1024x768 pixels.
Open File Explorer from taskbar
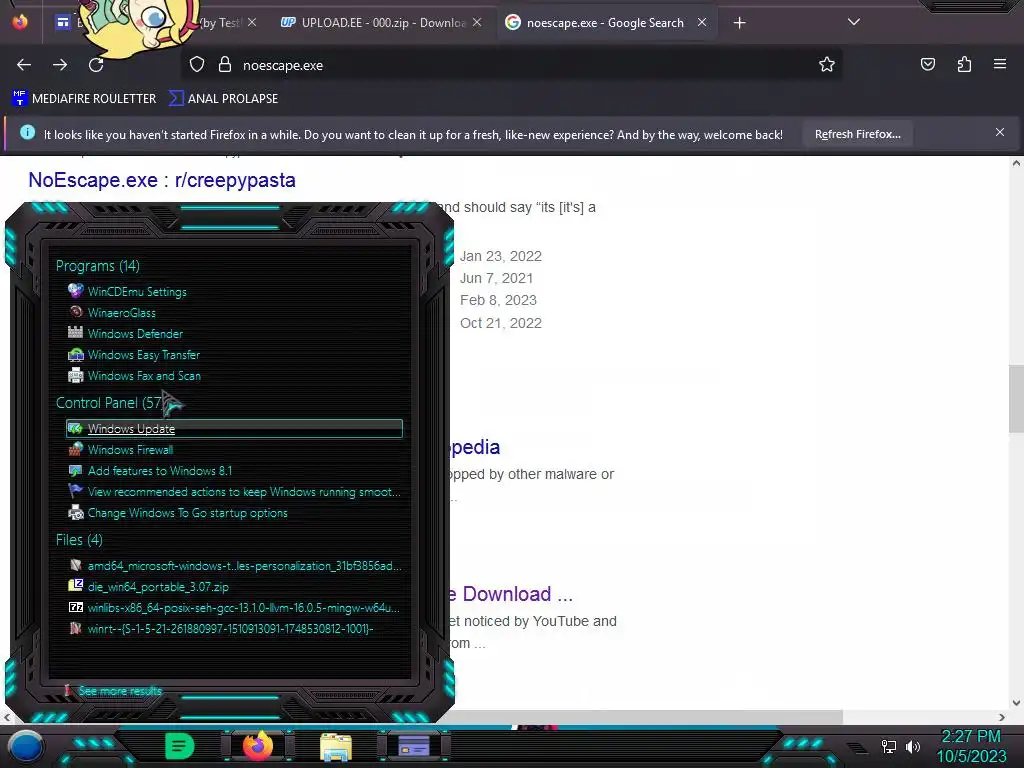[336, 747]
